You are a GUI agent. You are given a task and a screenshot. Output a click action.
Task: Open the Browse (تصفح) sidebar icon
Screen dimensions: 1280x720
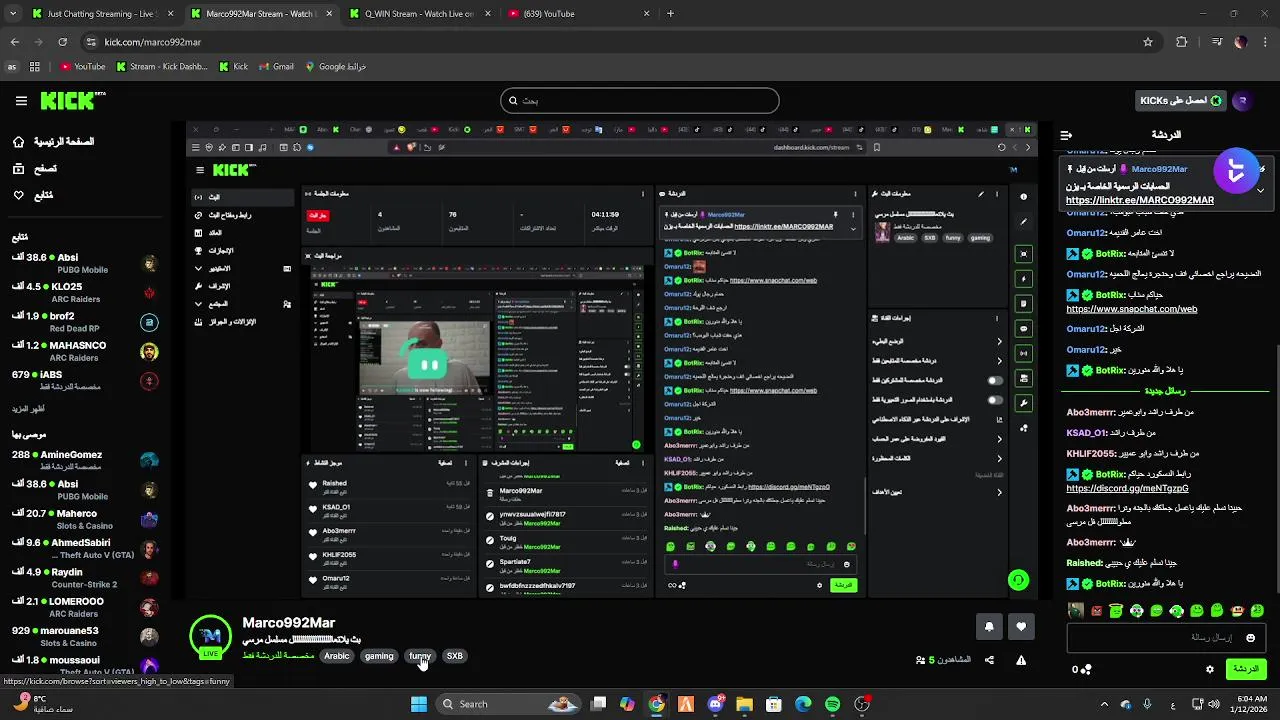click(18, 169)
